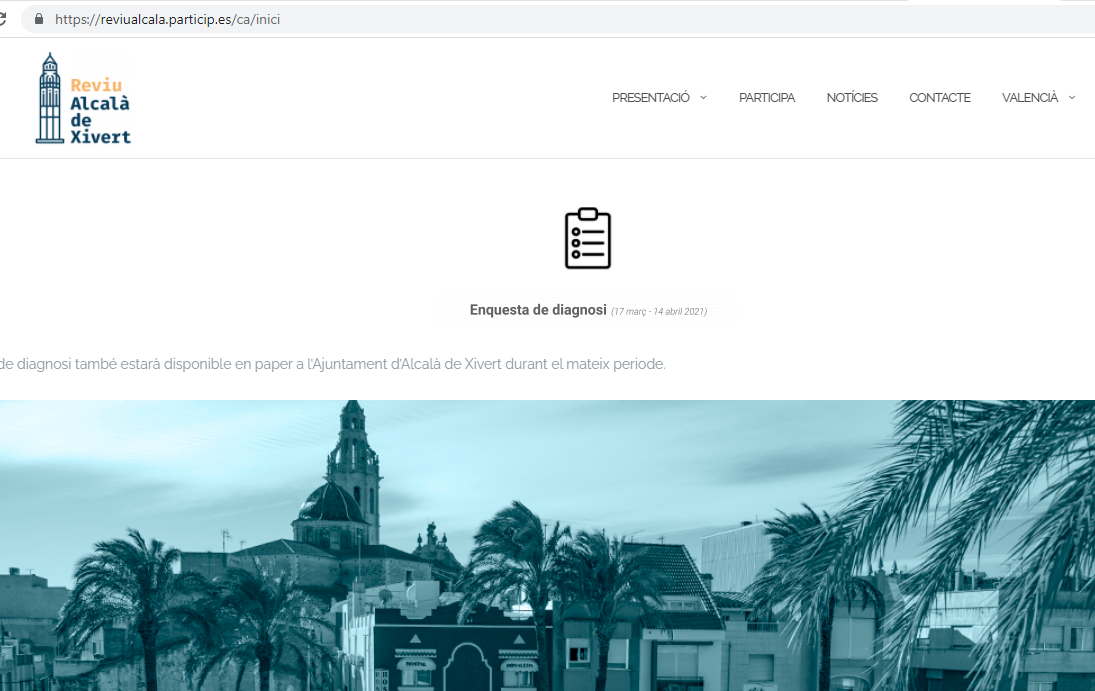Reload the page with the browser refresh icon
This screenshot has height=691, width=1095.
3,19
